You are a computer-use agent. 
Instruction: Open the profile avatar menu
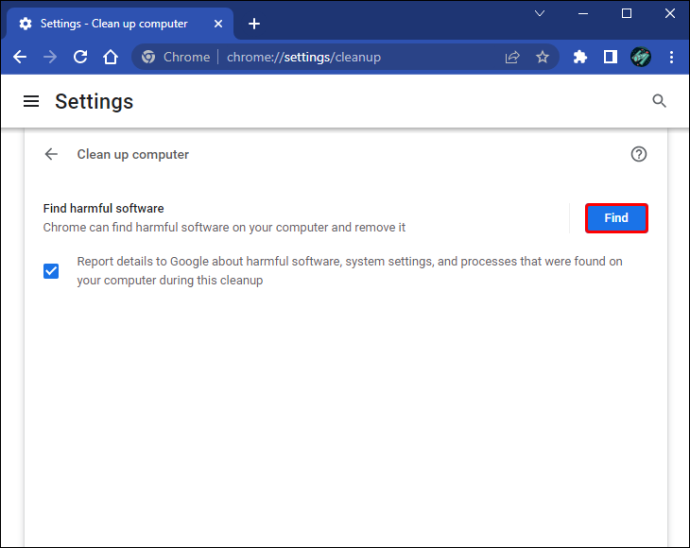pos(641,57)
